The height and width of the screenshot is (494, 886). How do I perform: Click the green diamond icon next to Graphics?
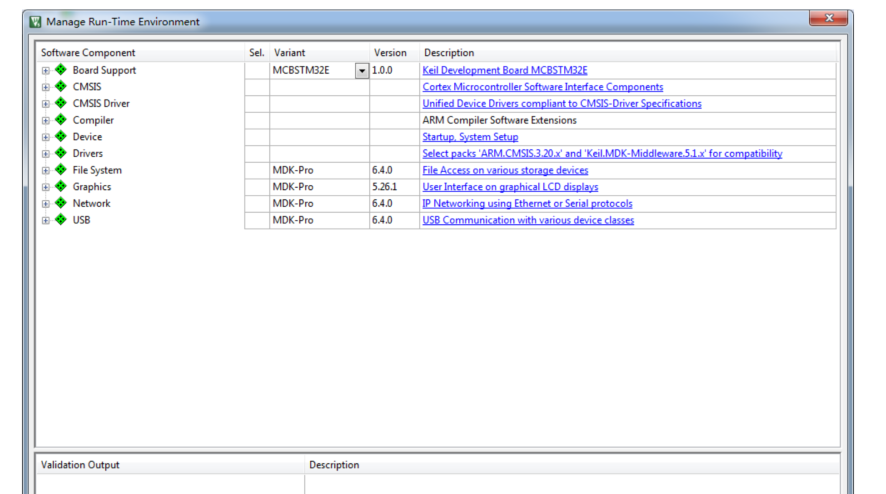60,187
